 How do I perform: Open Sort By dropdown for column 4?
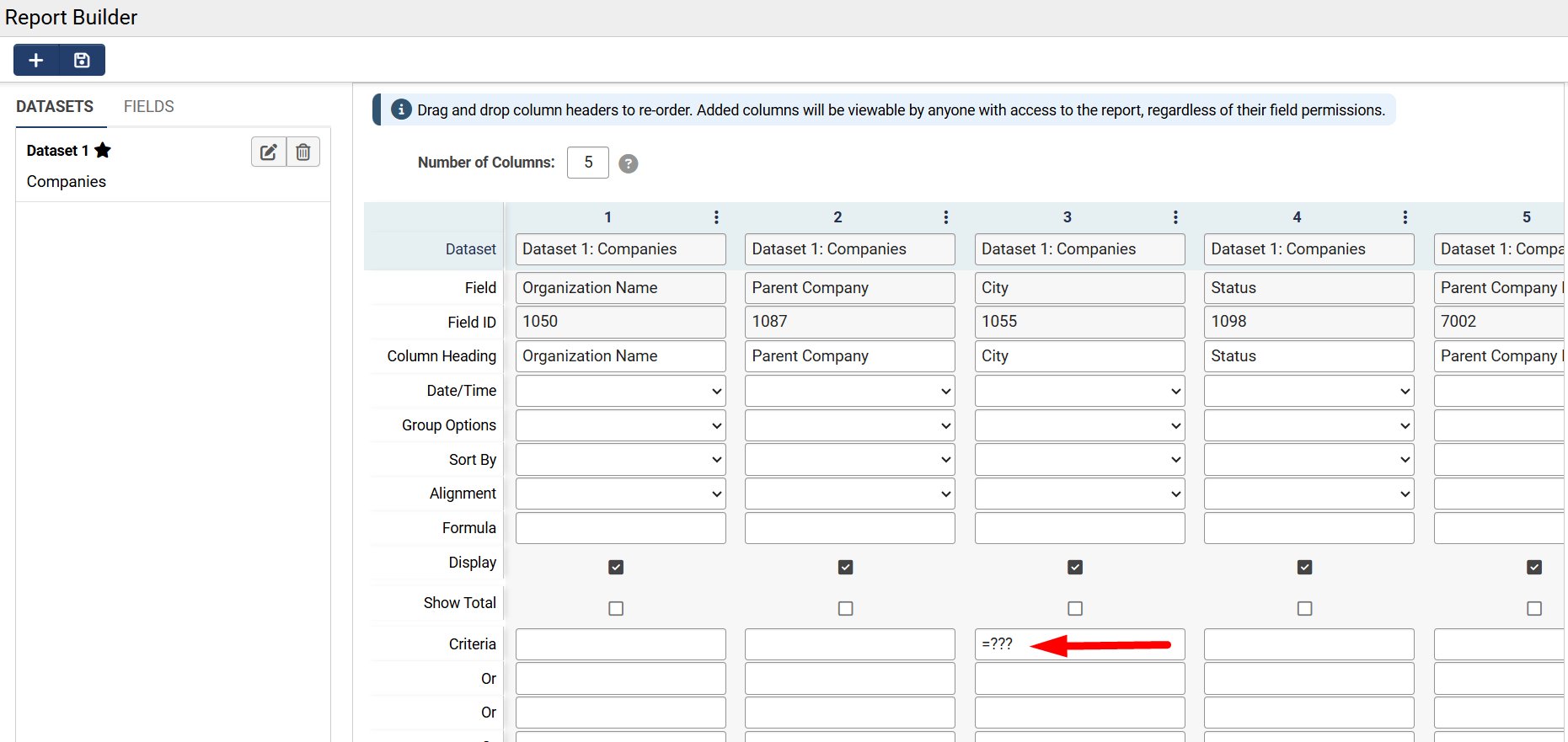[1309, 460]
